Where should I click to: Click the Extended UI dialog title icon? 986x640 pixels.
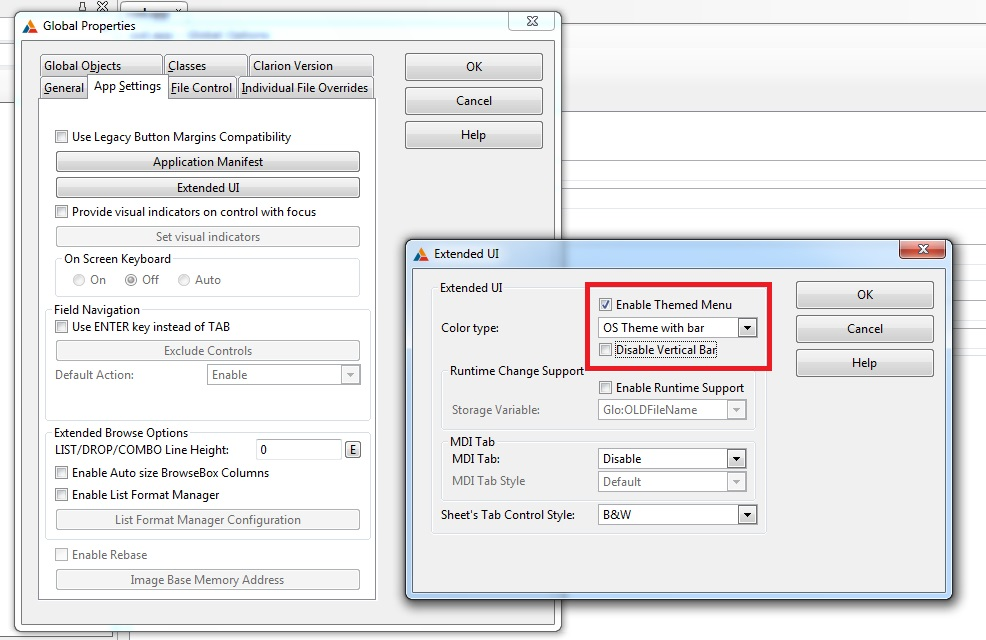421,254
